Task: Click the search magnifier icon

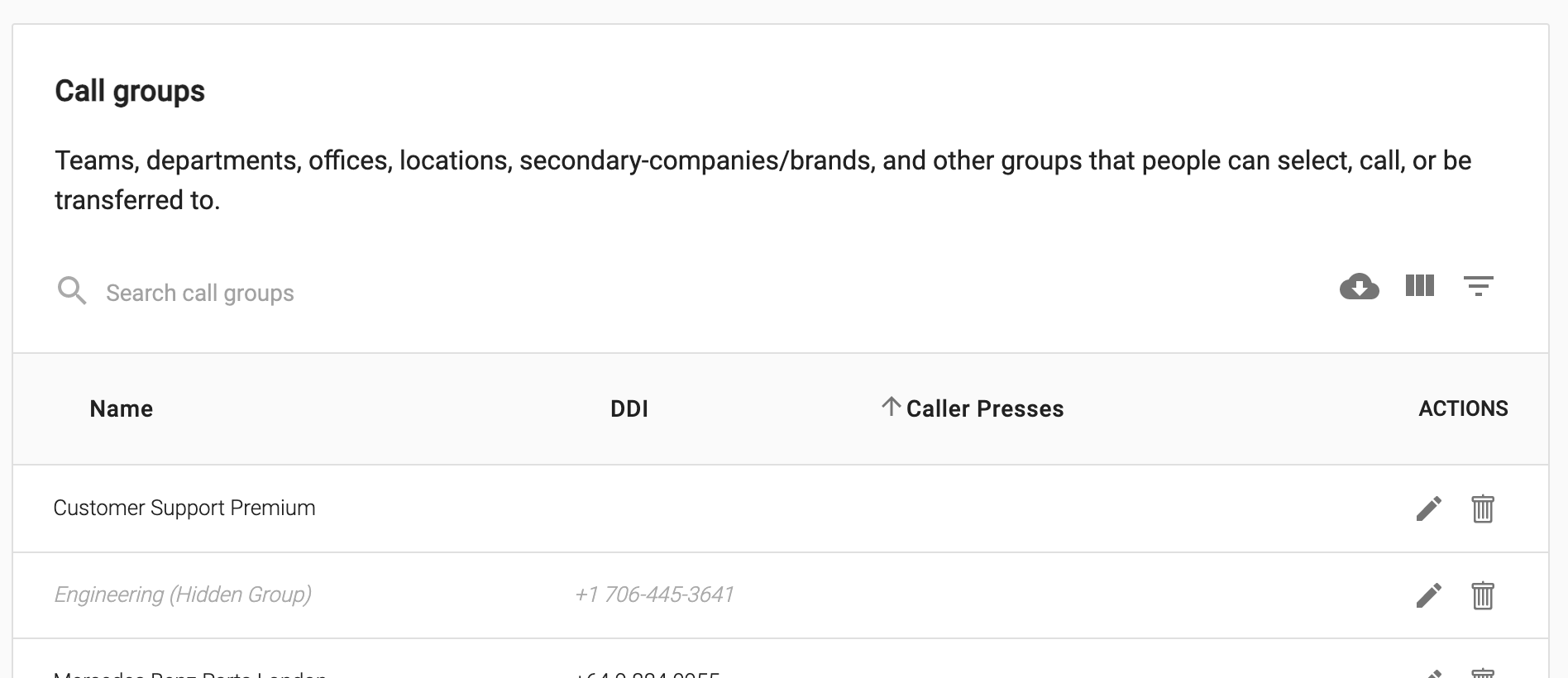Action: pos(72,291)
